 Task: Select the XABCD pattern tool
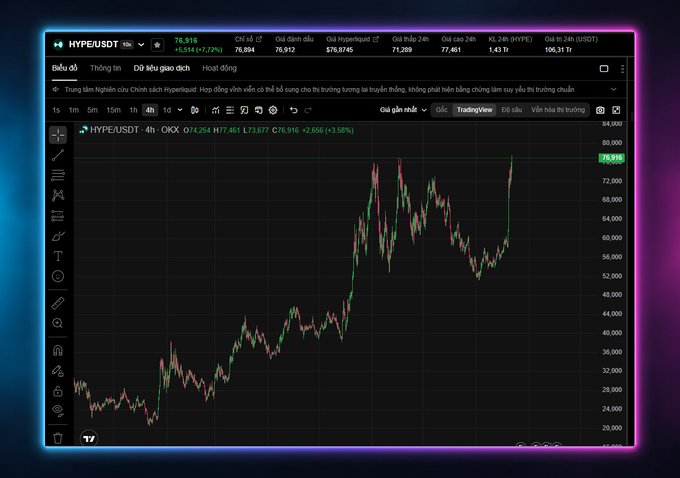58,195
